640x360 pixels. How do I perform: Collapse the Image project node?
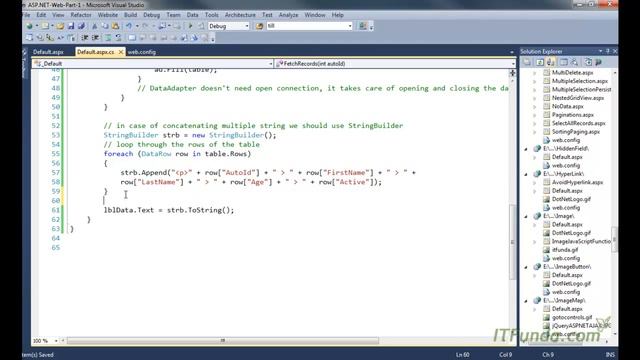click(x=526, y=216)
